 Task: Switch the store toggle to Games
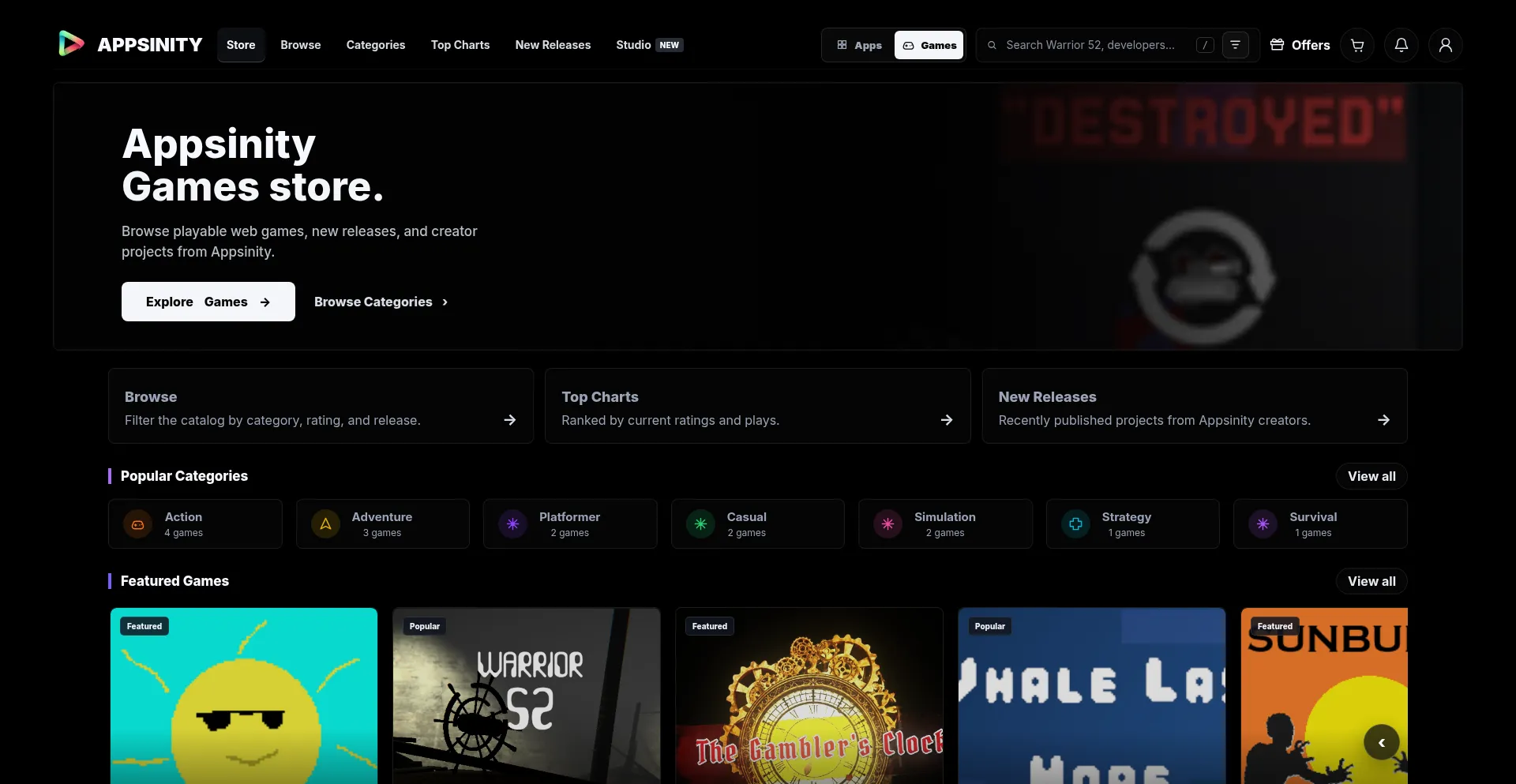tap(929, 45)
